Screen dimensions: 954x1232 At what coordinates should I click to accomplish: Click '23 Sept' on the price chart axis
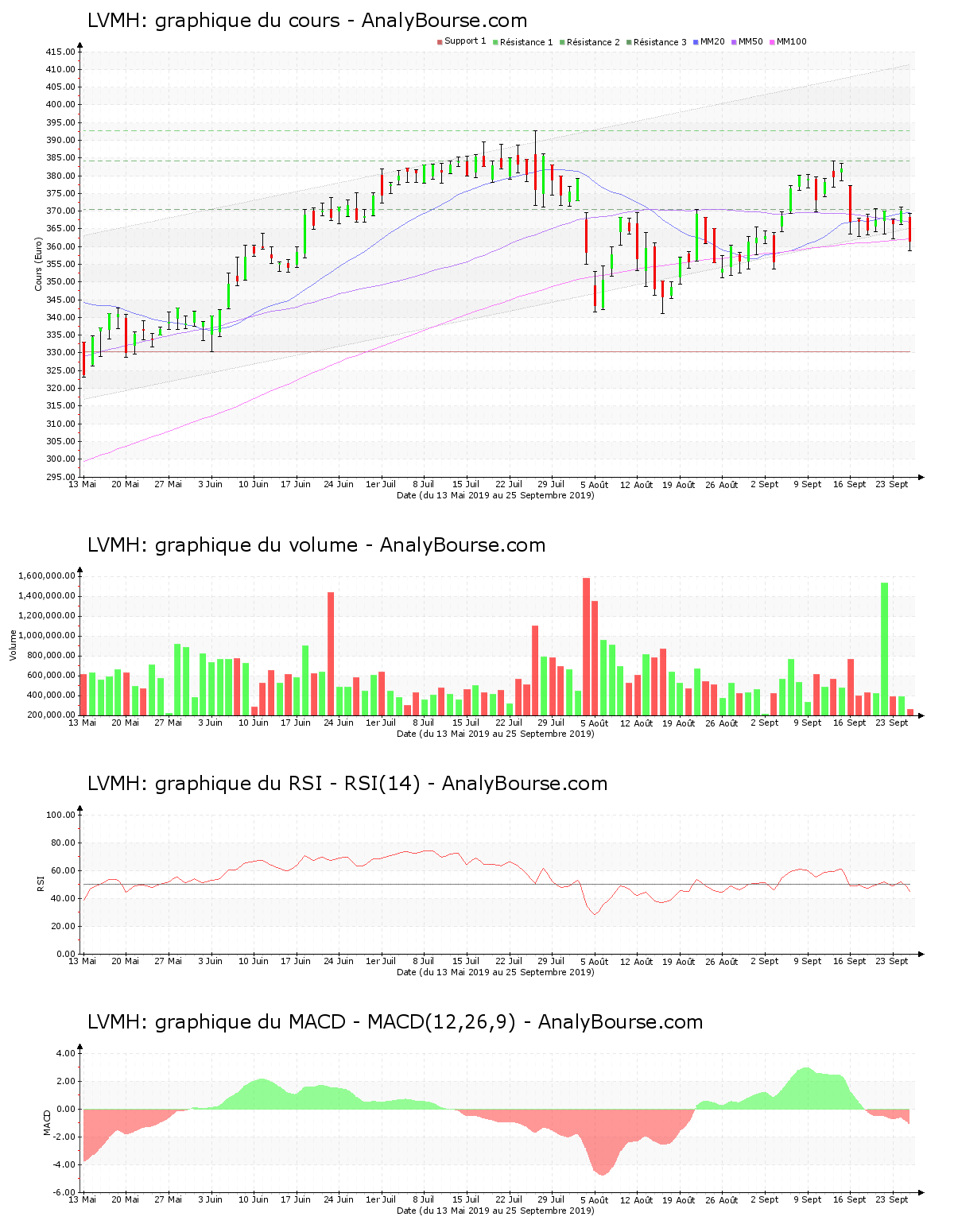click(x=892, y=484)
